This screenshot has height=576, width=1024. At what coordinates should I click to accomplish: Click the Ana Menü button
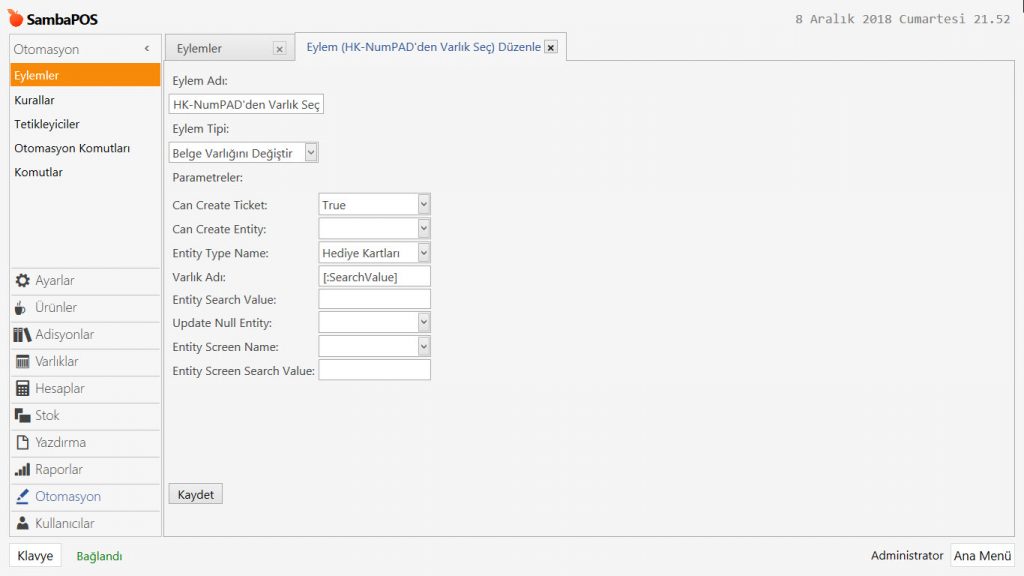click(x=982, y=556)
